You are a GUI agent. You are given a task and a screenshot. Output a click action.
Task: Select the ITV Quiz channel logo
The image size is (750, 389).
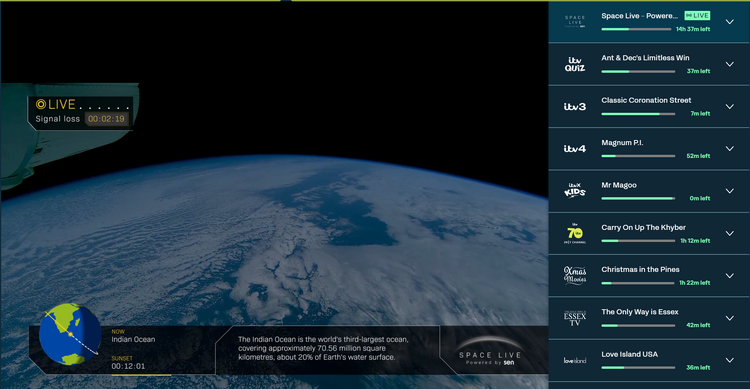575,64
